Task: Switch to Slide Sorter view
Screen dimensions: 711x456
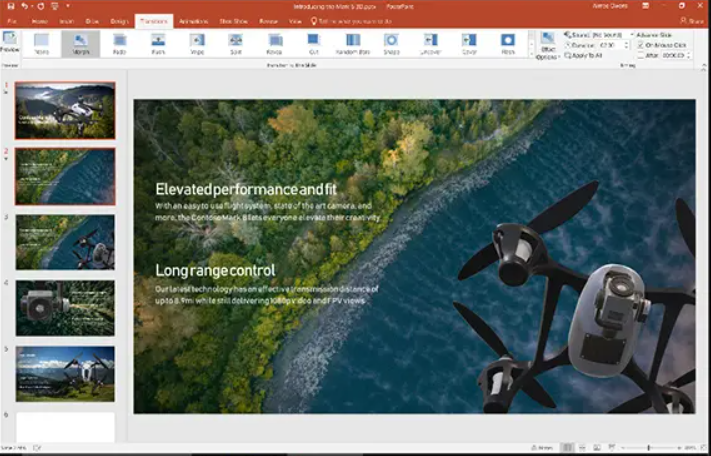Action: (582, 448)
